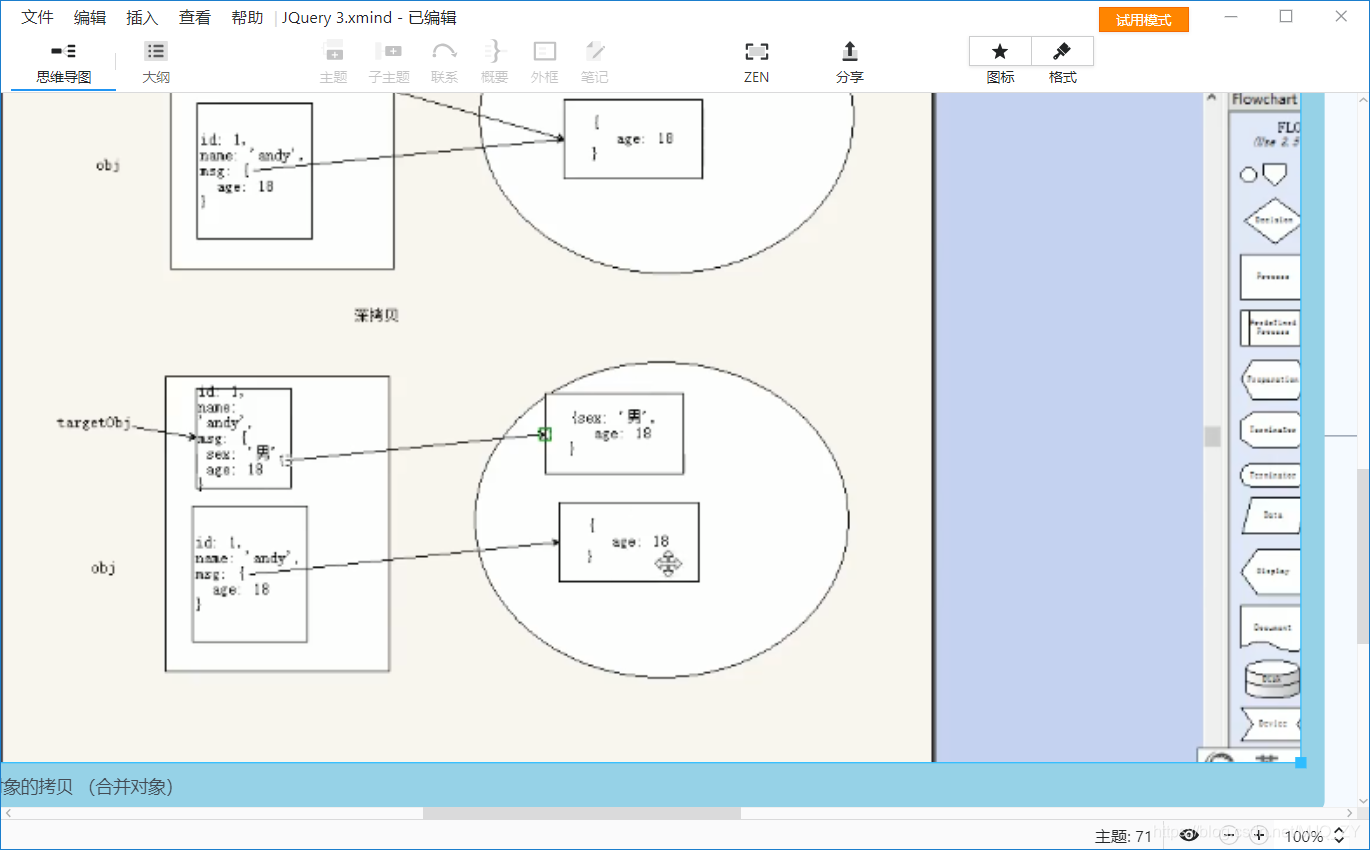
Task: Click the targetObj label in the diagram
Action: click(x=94, y=423)
